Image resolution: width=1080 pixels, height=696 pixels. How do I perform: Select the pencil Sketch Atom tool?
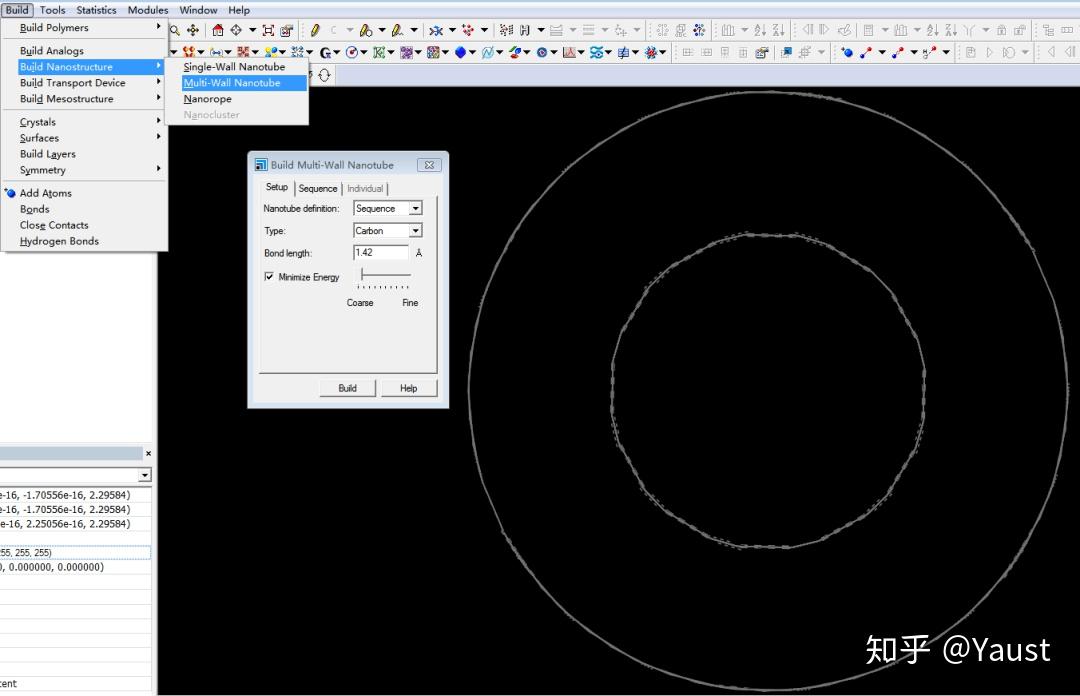tap(314, 31)
